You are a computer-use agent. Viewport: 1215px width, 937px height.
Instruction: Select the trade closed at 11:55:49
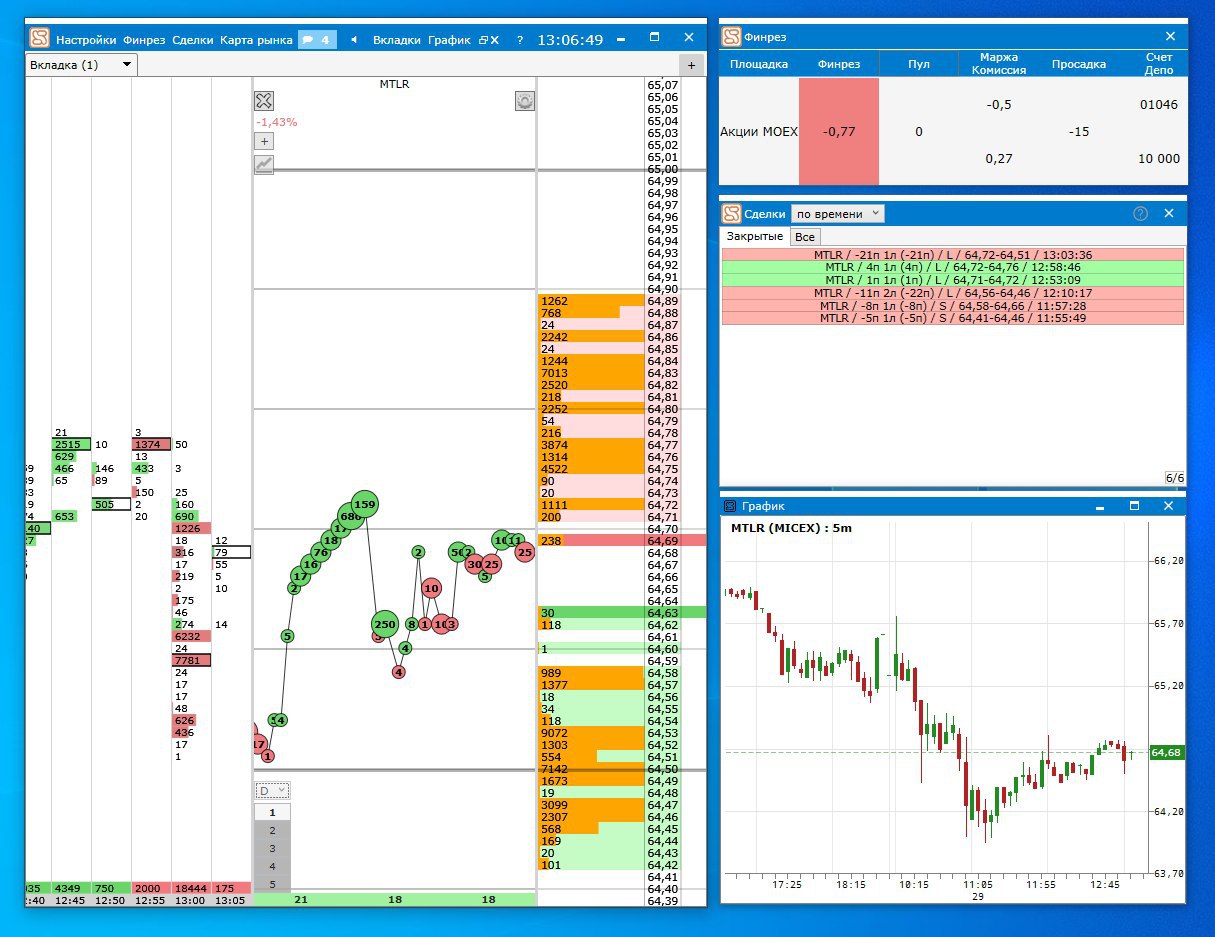(952, 318)
